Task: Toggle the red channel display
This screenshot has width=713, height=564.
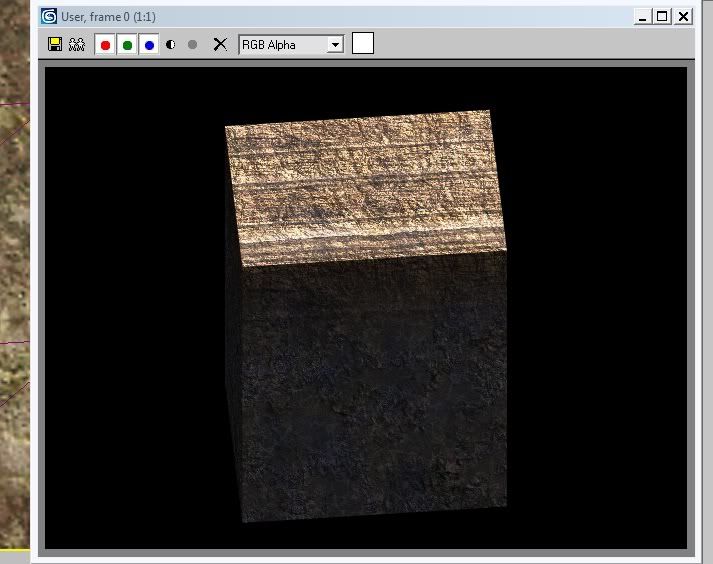Action: pos(105,45)
